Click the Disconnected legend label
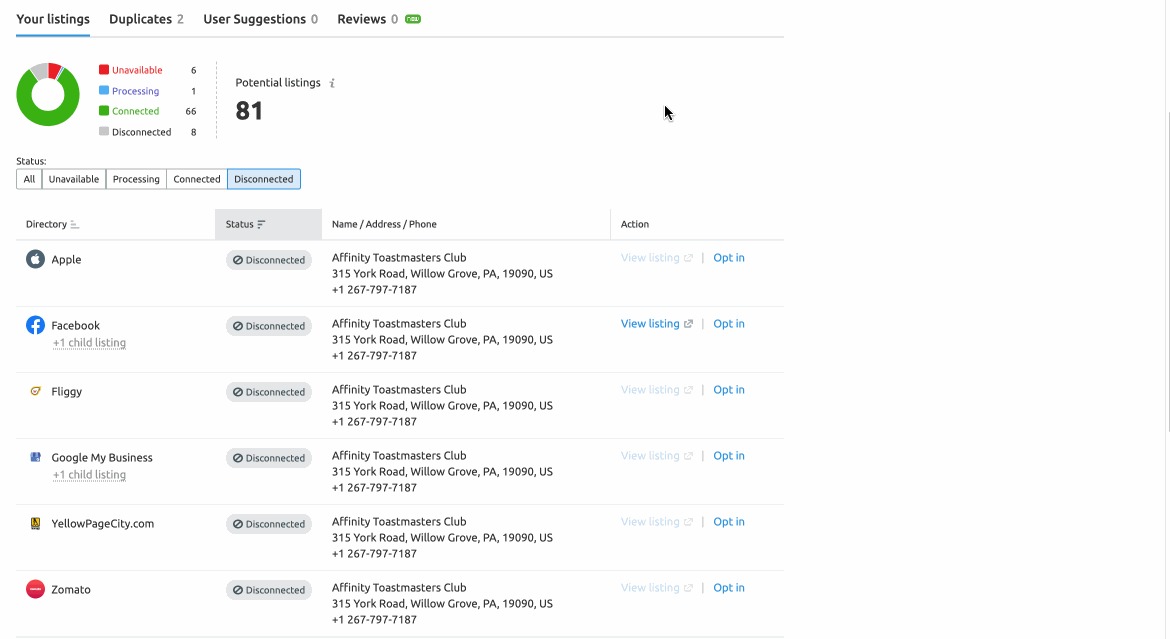This screenshot has height=639, width=1170. (142, 132)
